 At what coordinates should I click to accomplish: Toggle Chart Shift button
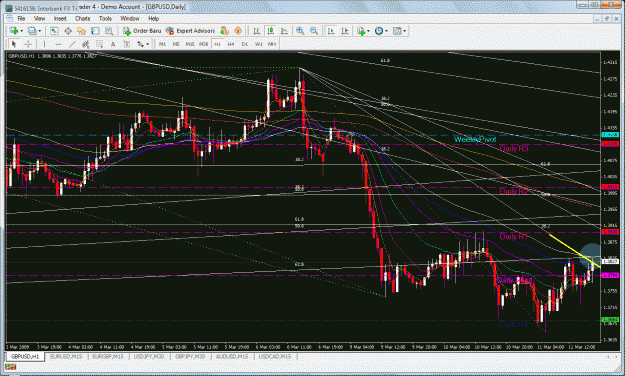tap(345, 31)
